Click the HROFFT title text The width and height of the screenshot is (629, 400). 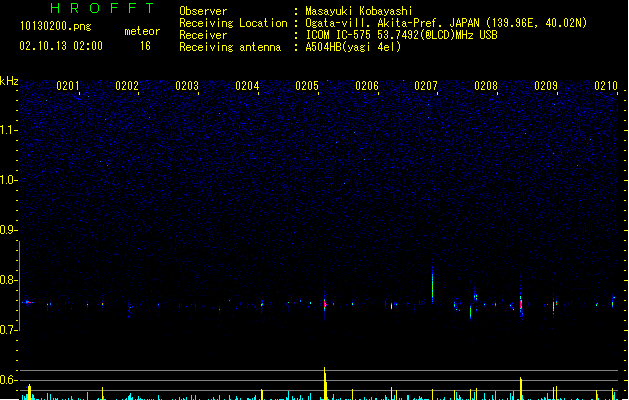pos(102,8)
